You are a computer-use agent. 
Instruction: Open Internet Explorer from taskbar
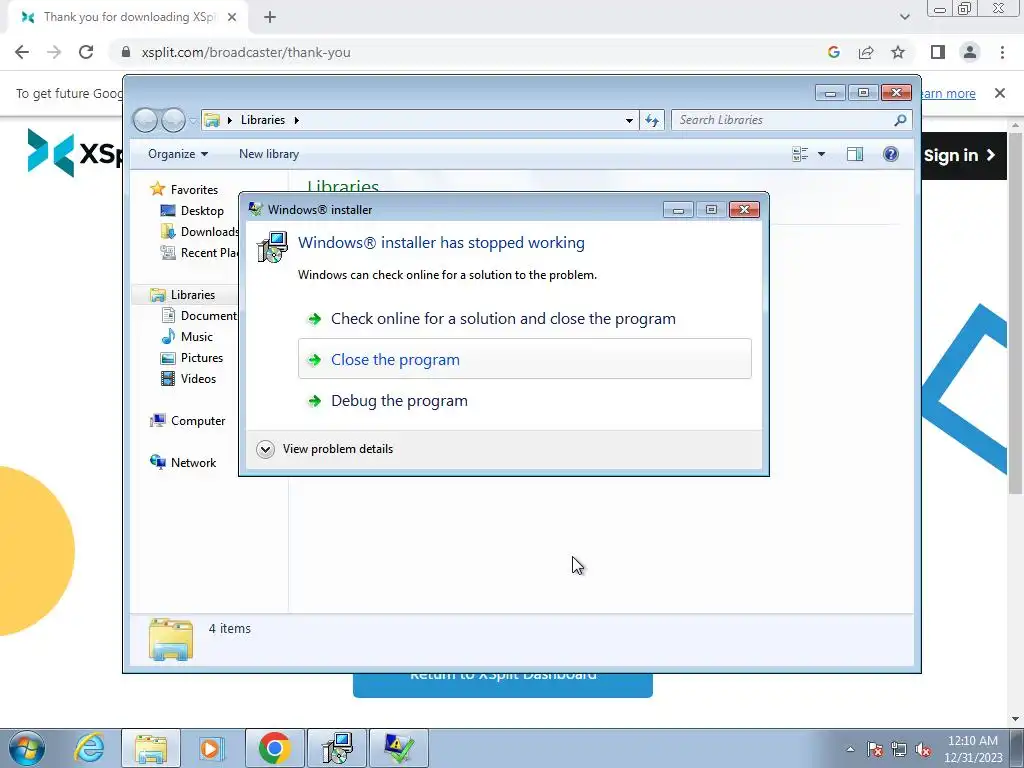point(89,748)
